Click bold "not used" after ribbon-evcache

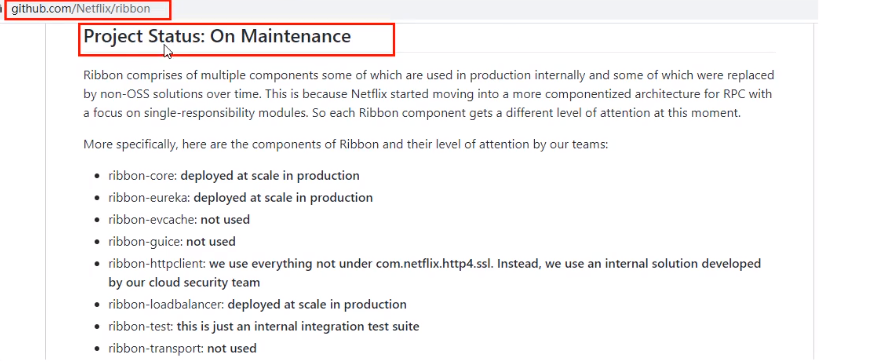point(225,220)
